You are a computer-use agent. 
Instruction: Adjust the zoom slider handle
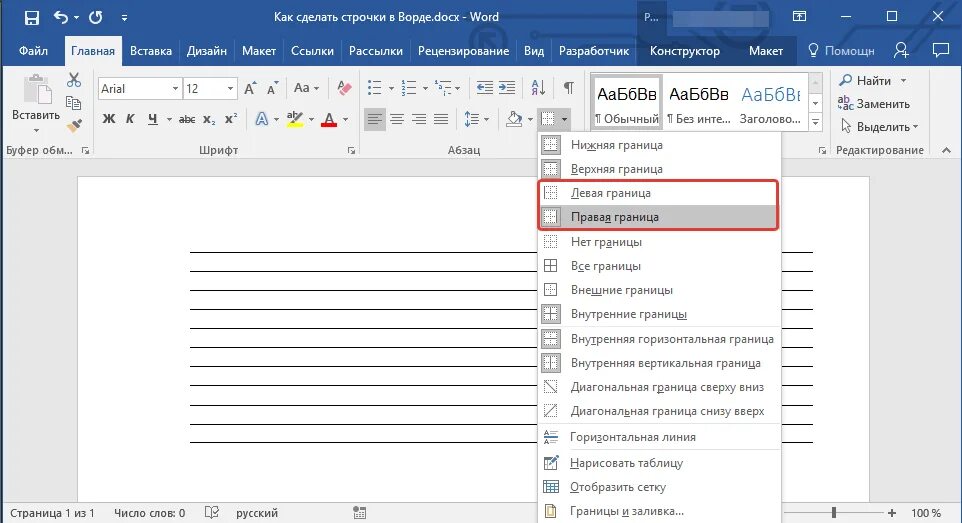(x=834, y=513)
